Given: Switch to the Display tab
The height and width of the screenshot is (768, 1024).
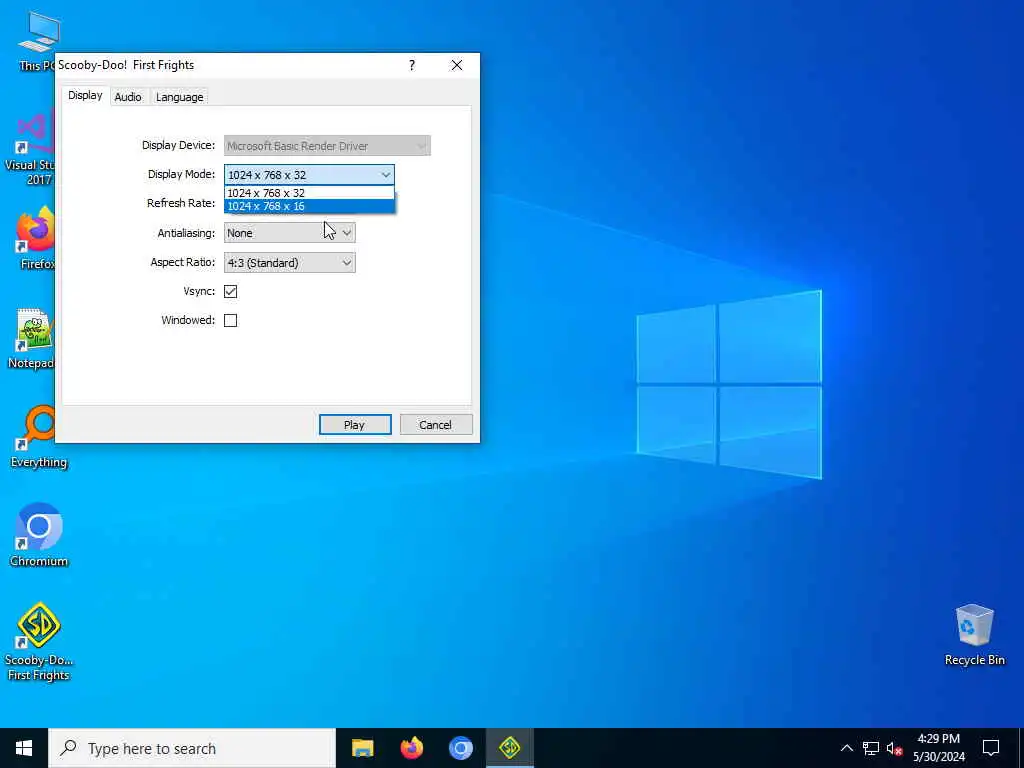Looking at the screenshot, I should 86,95.
